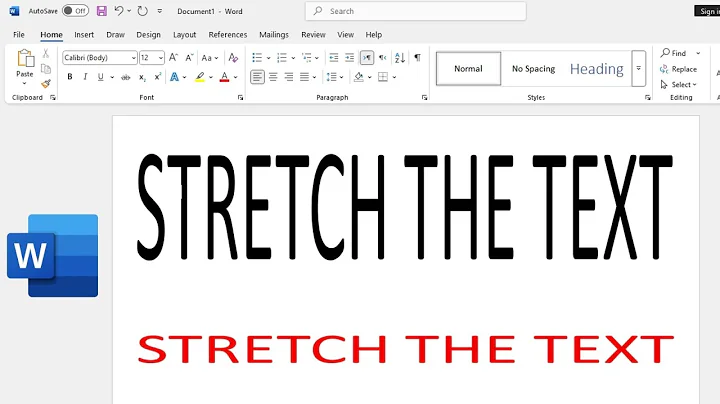Click the Save icon in title bar
Viewport: 720px width, 404px height.
point(102,11)
